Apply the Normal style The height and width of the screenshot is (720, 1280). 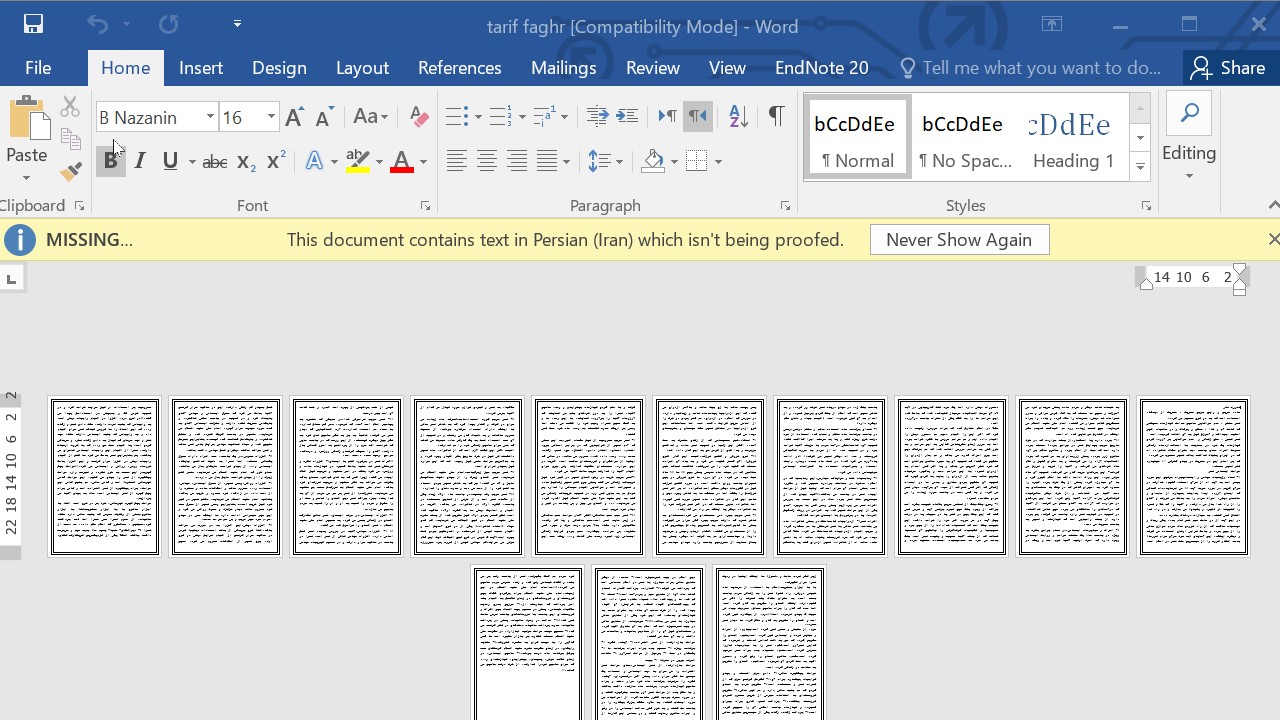point(858,138)
